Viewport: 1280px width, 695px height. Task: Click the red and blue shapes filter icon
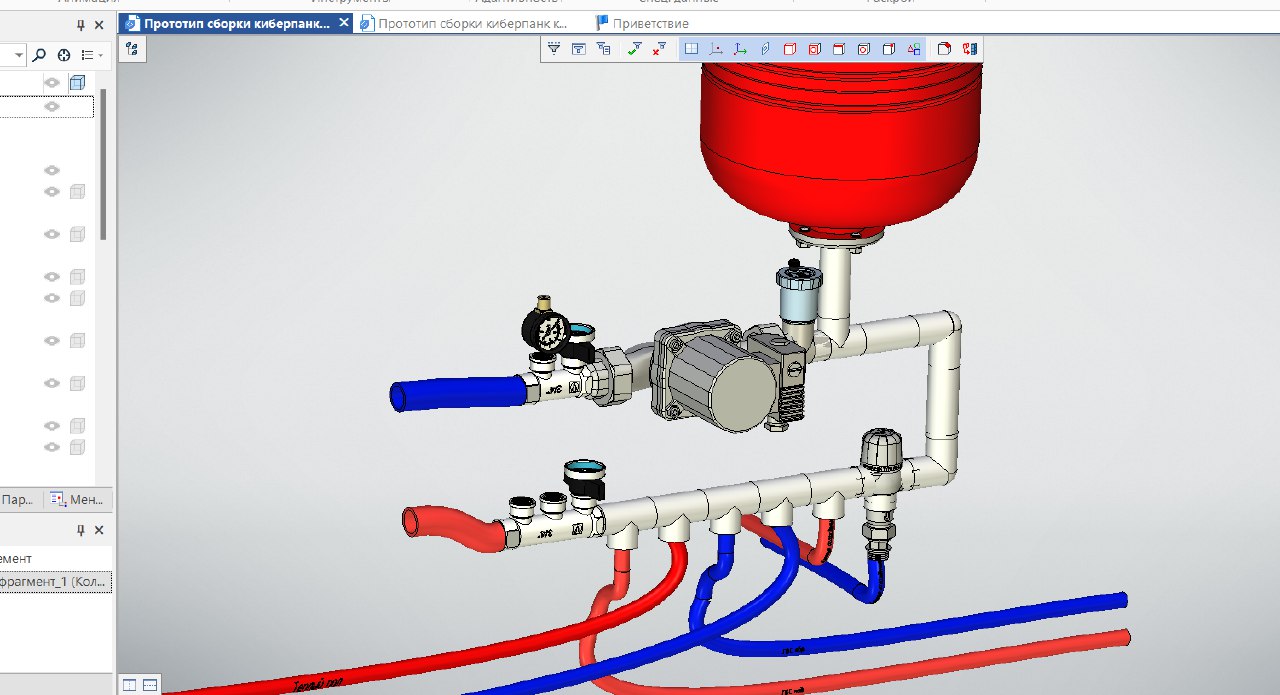point(914,48)
